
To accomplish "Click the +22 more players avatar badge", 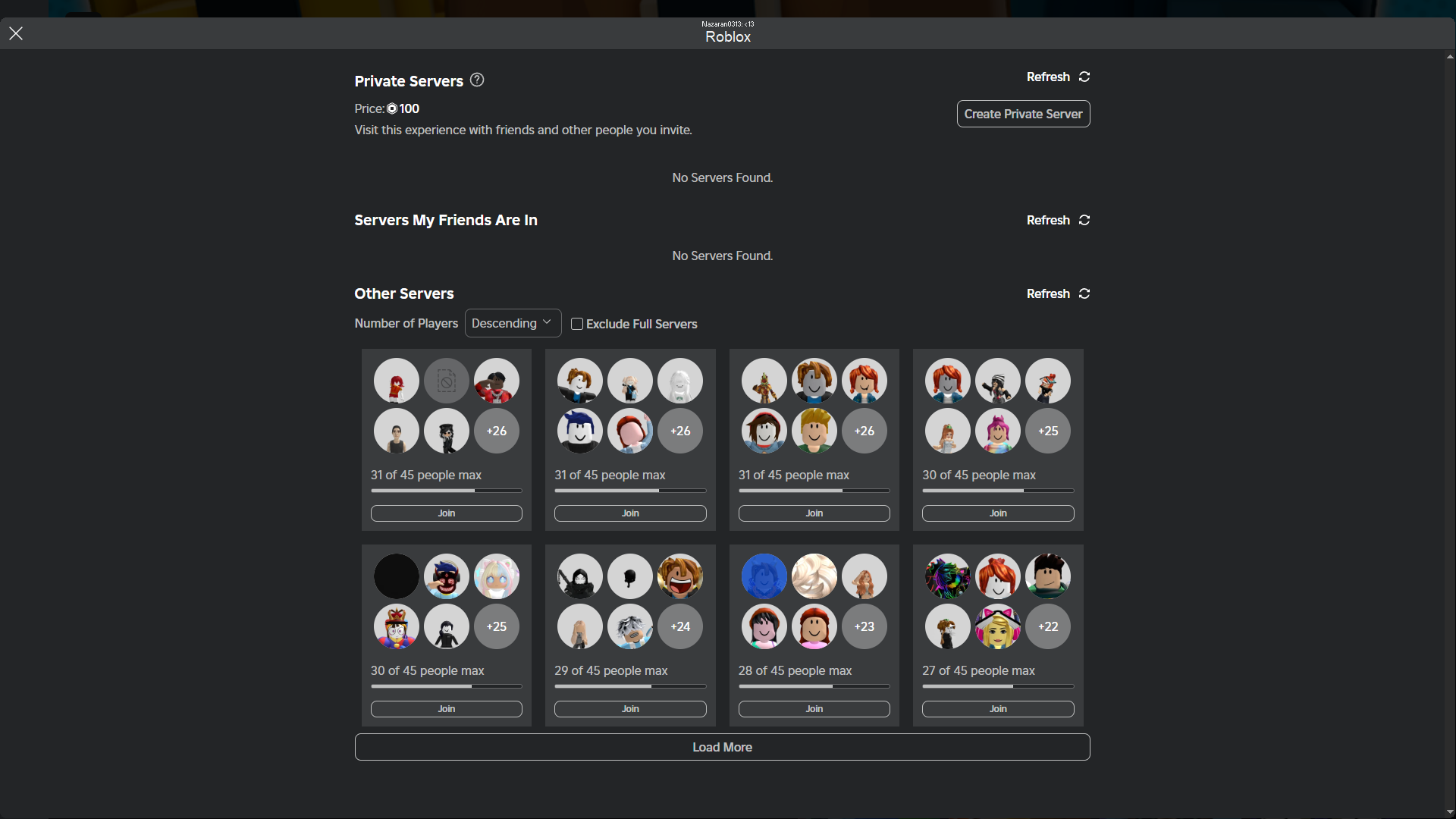I will click(x=1047, y=626).
